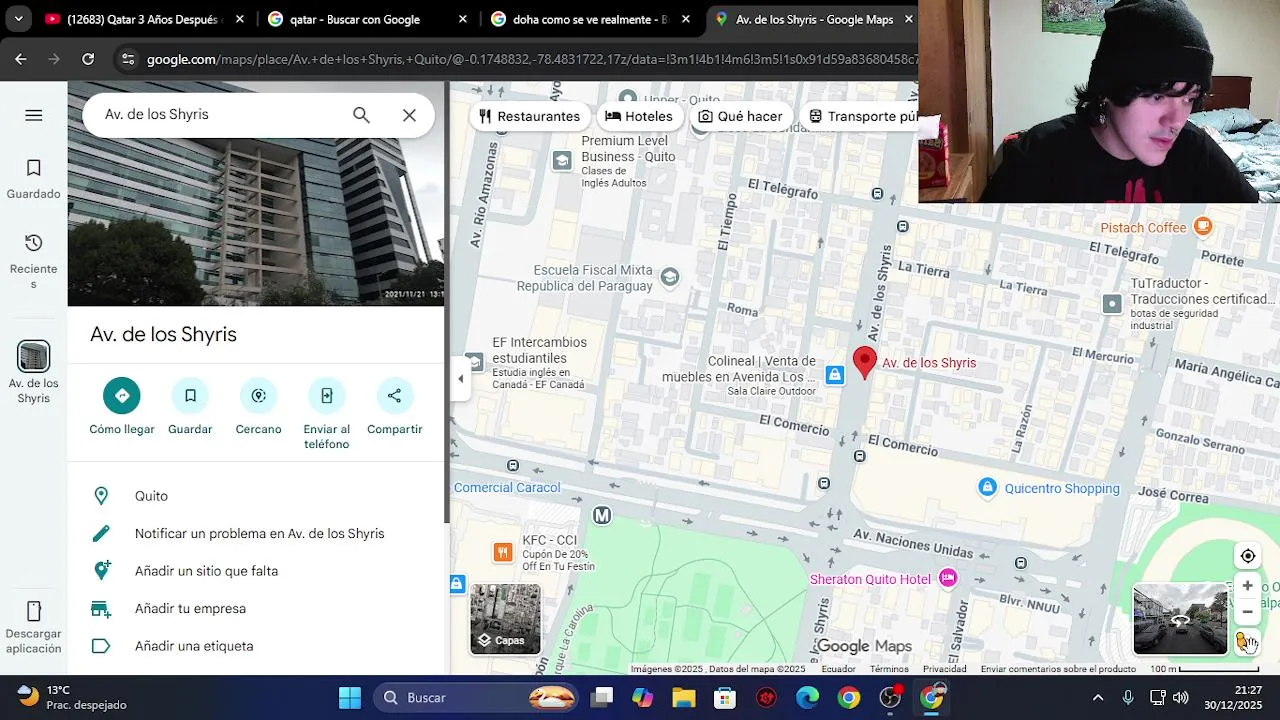Image resolution: width=1280 pixels, height=720 pixels.
Task: Open the Street View preview thumbnail
Action: [x=1180, y=620]
